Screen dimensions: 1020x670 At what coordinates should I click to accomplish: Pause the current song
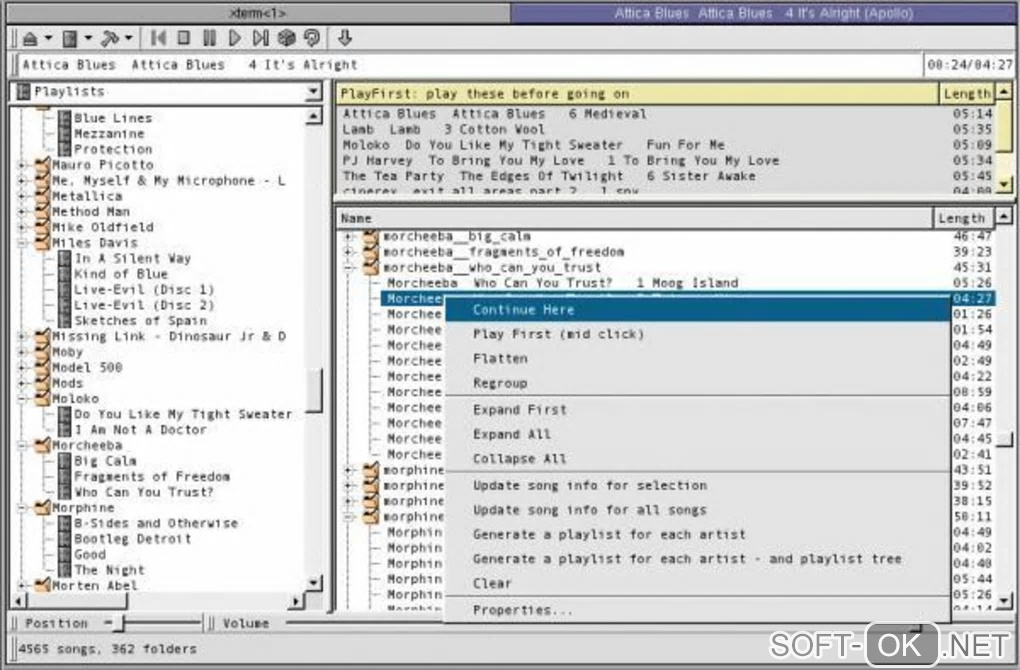tap(209, 38)
